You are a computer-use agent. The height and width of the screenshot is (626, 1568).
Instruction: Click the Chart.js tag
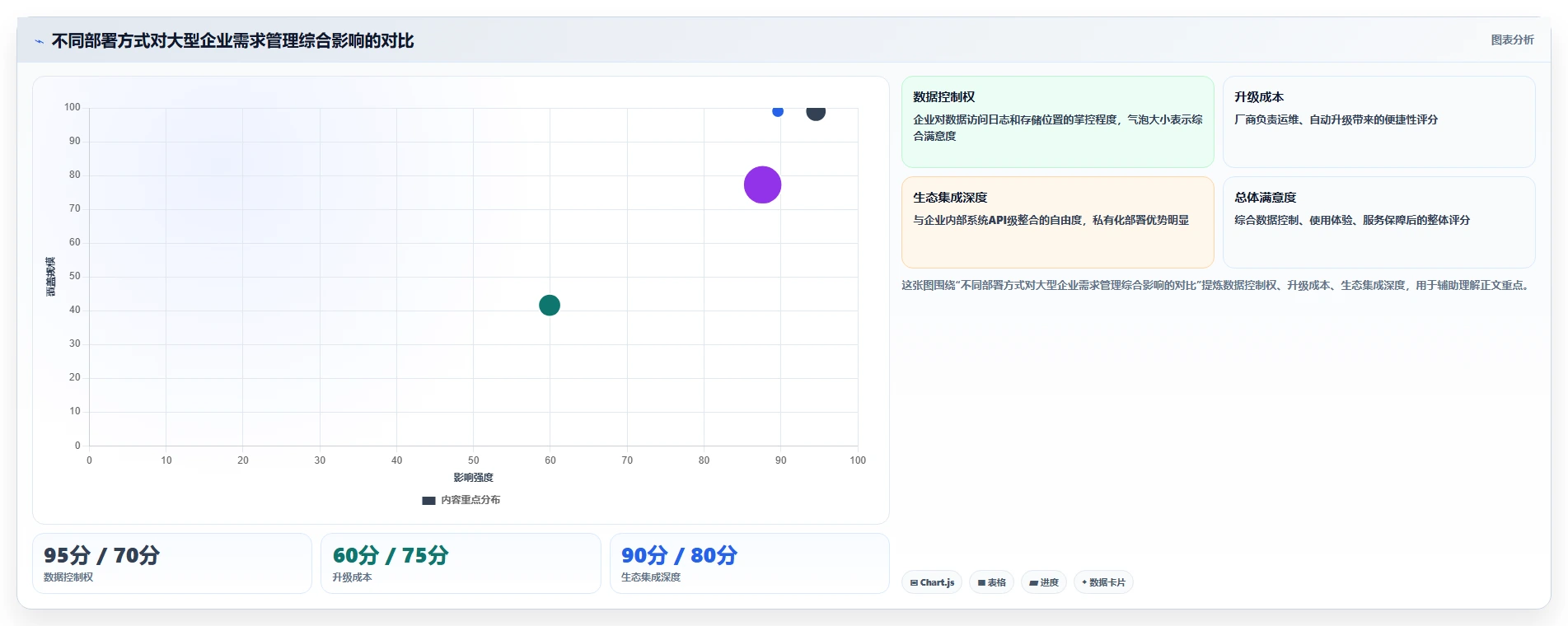[x=932, y=582]
